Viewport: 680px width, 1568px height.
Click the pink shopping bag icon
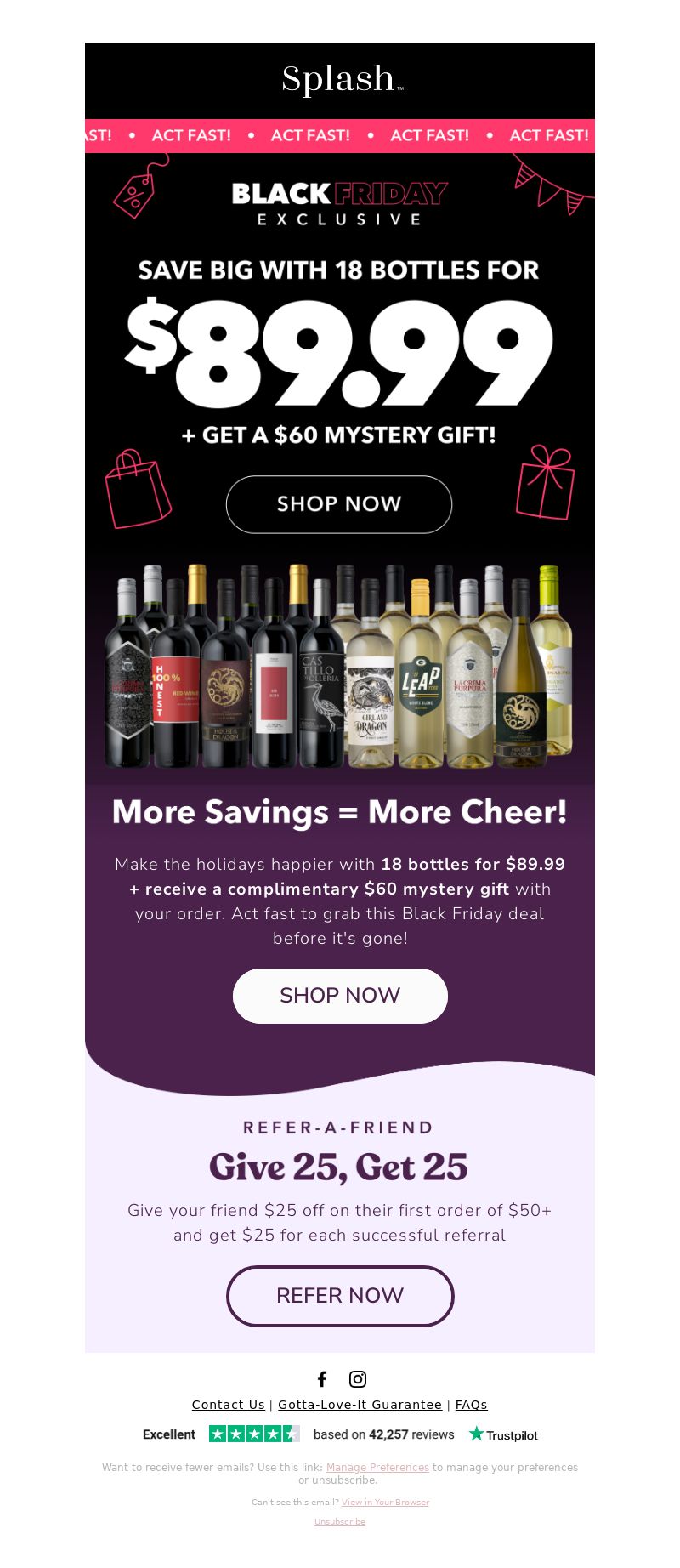(138, 489)
